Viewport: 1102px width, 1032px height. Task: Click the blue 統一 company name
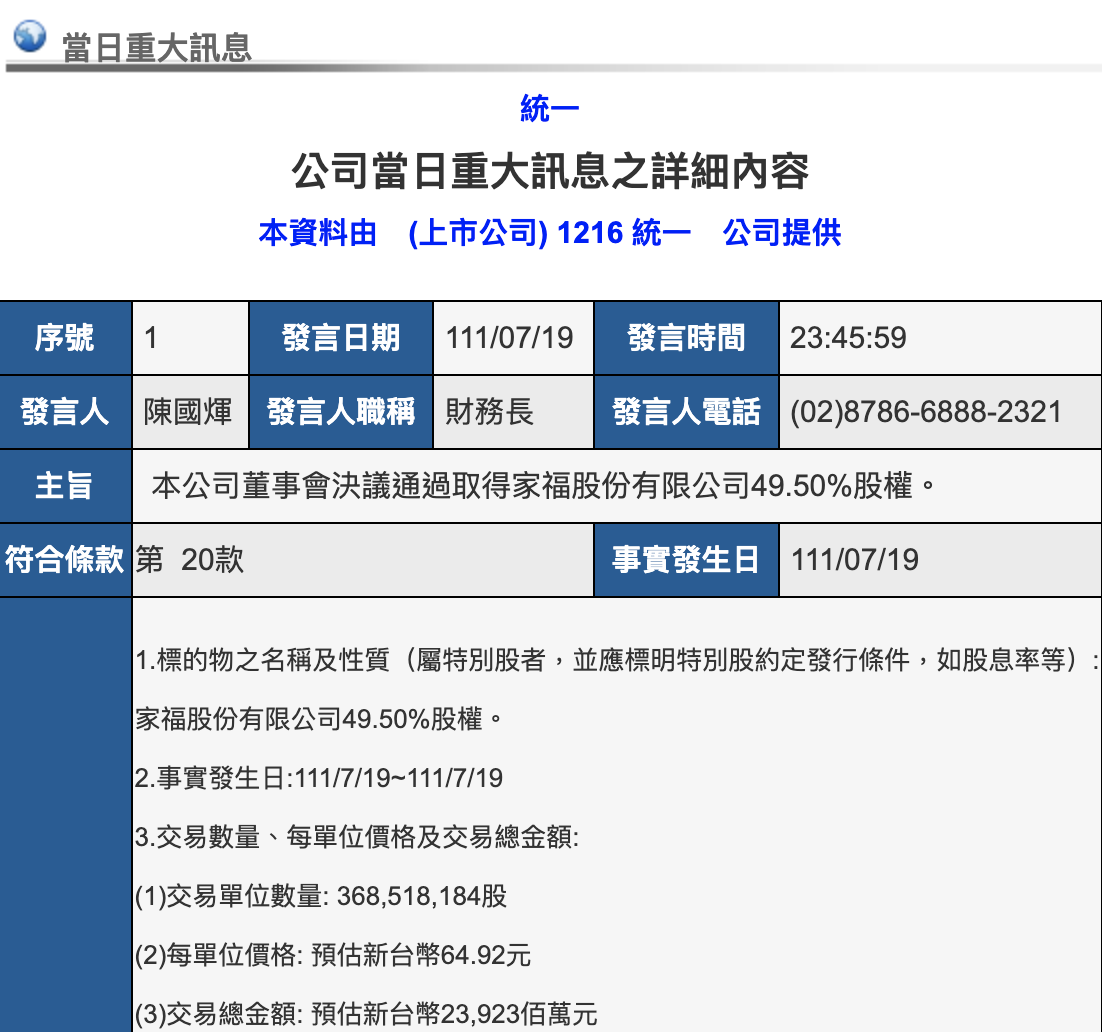point(550,108)
